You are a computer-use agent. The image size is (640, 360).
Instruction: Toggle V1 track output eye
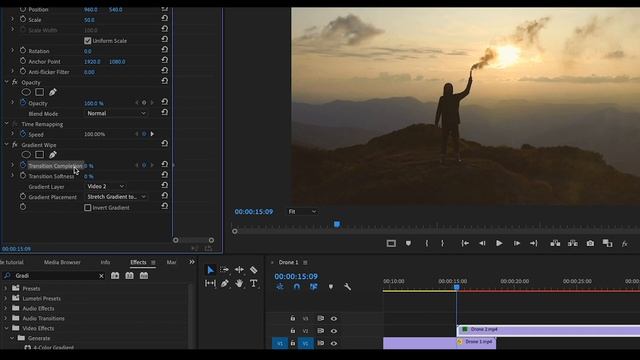(334, 344)
